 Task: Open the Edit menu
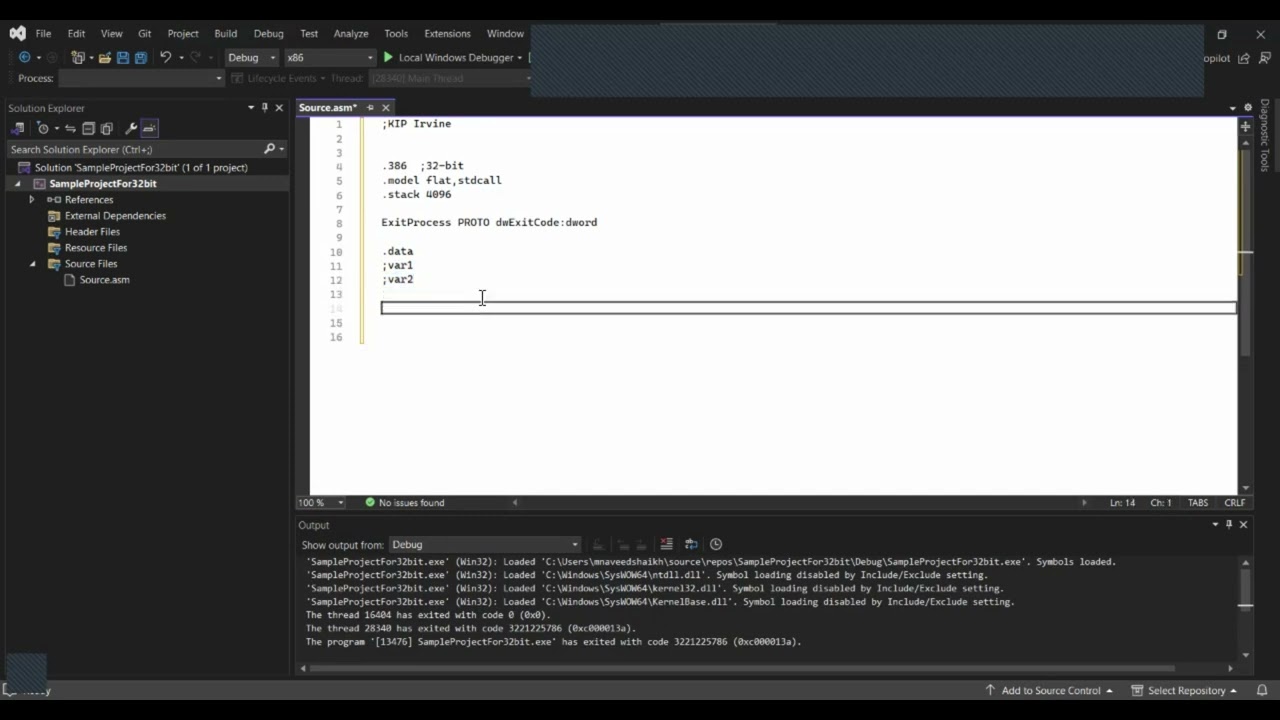(76, 34)
